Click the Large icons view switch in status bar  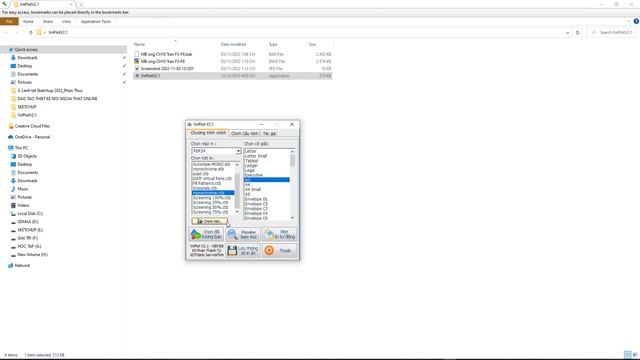[634, 355]
